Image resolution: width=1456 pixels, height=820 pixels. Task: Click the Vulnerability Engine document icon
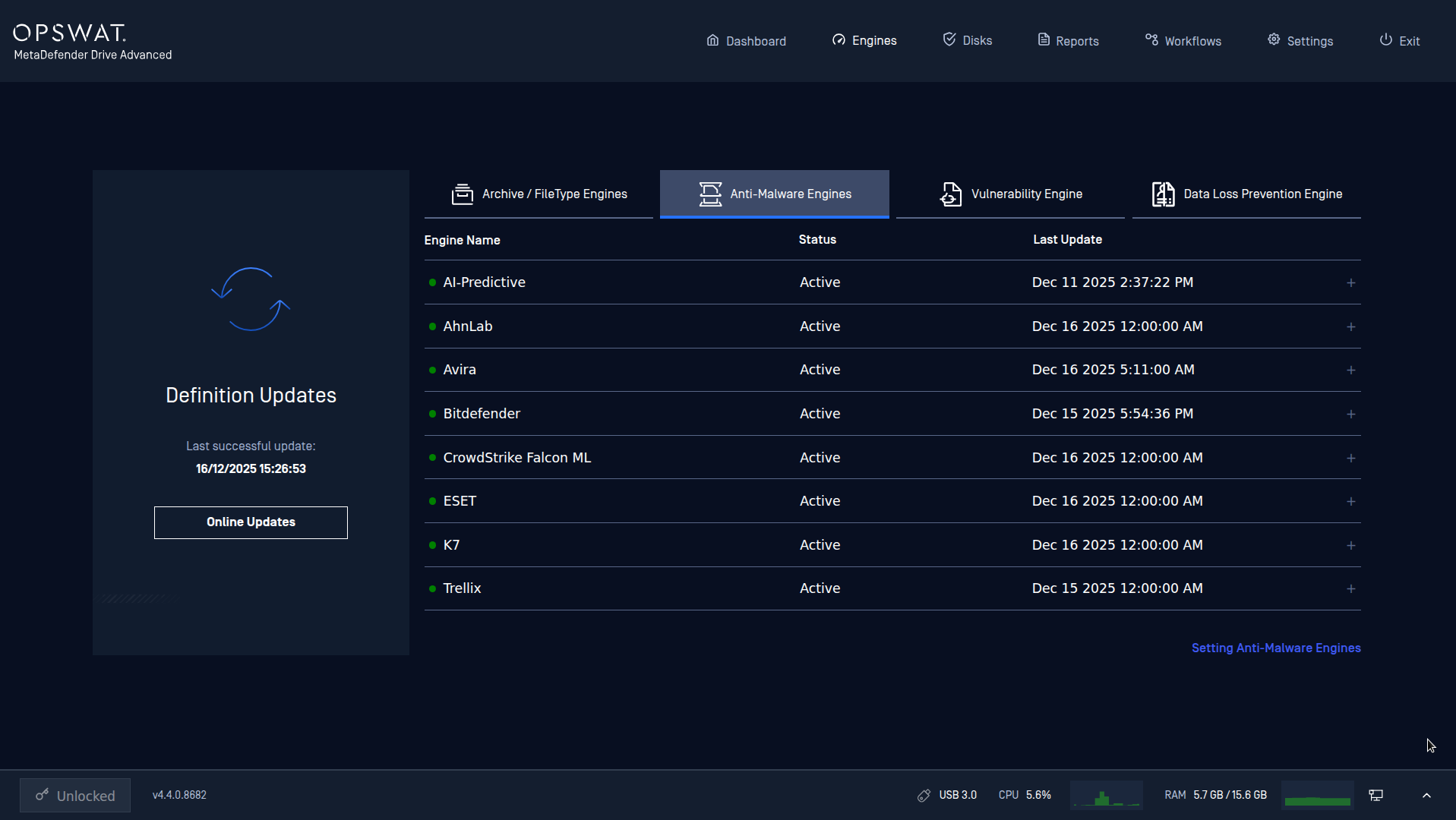[x=950, y=194]
